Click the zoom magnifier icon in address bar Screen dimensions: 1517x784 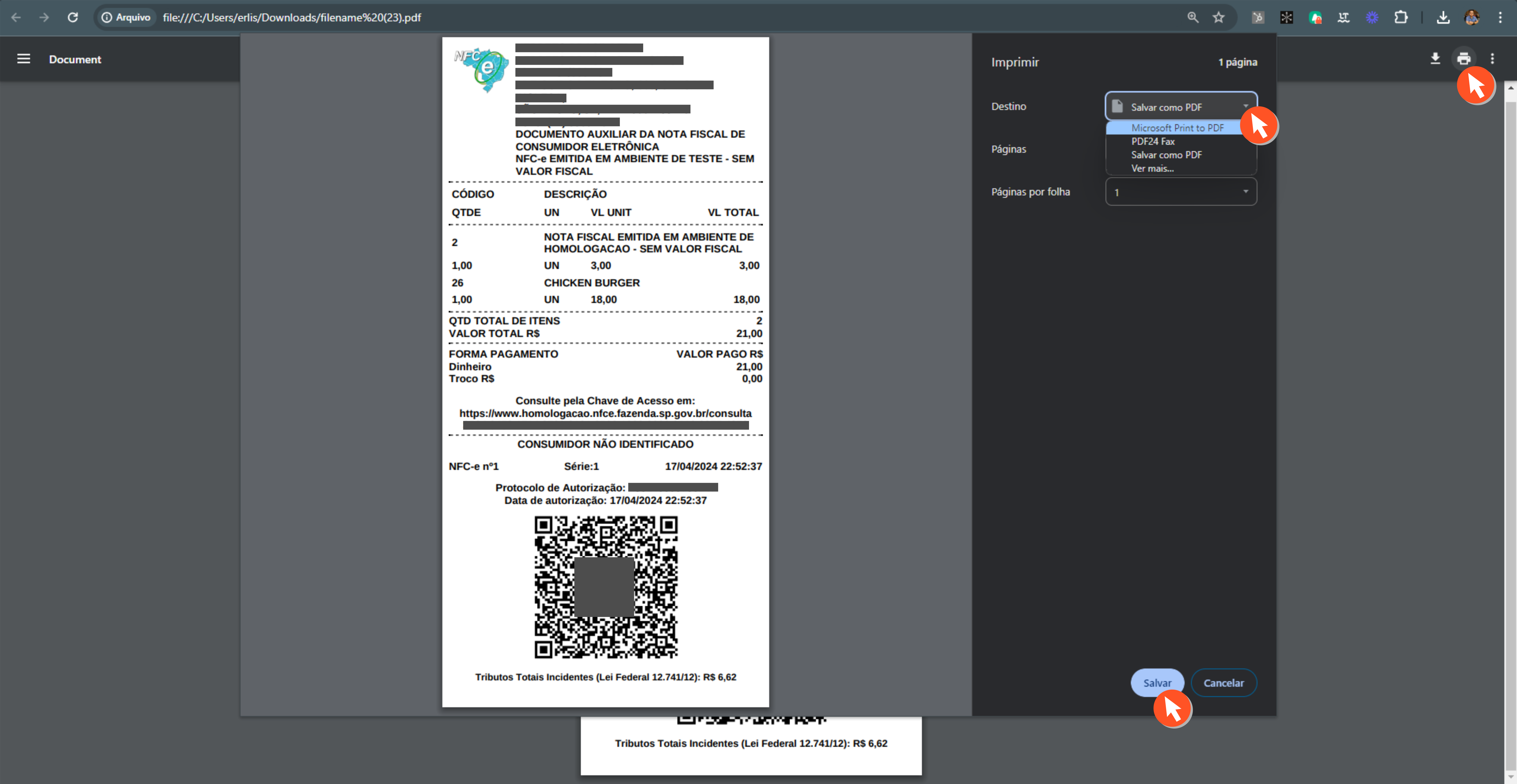tap(1193, 17)
